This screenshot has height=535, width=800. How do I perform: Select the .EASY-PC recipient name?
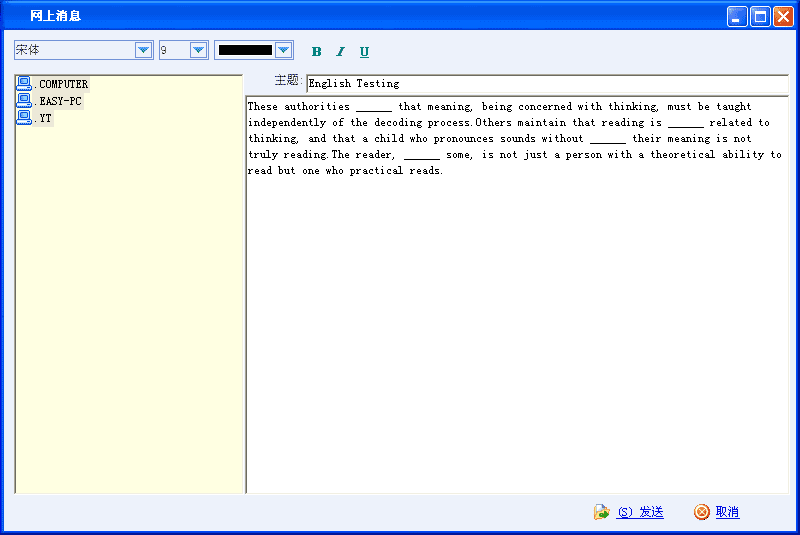tap(60, 101)
